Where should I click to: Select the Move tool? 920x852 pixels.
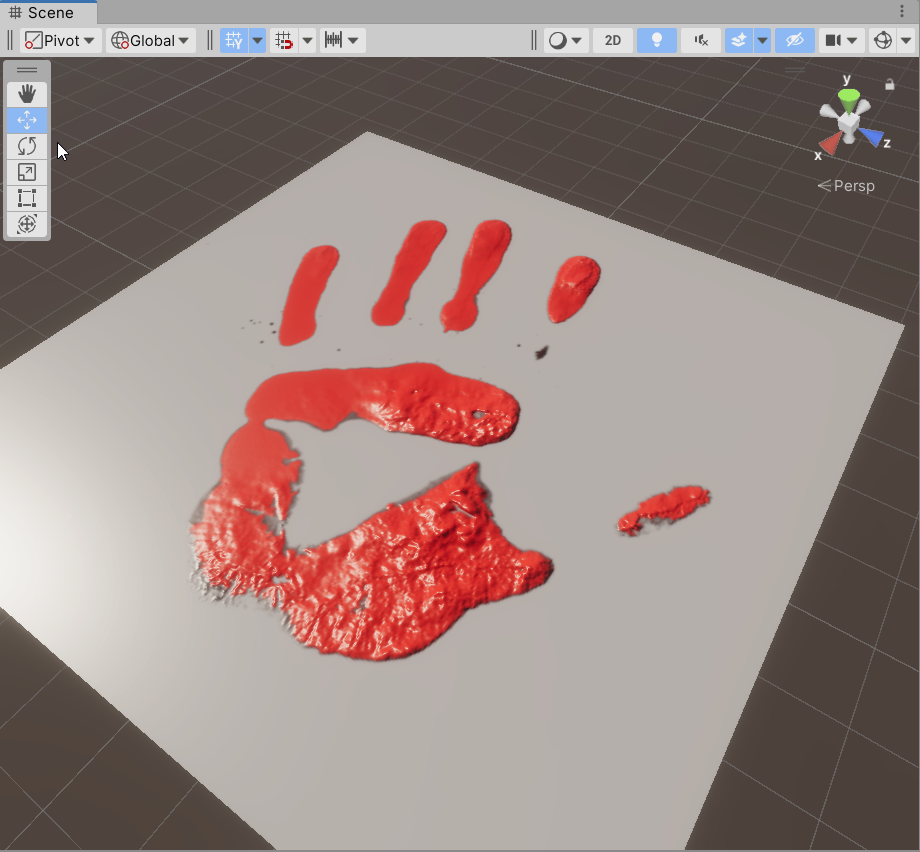point(27,120)
